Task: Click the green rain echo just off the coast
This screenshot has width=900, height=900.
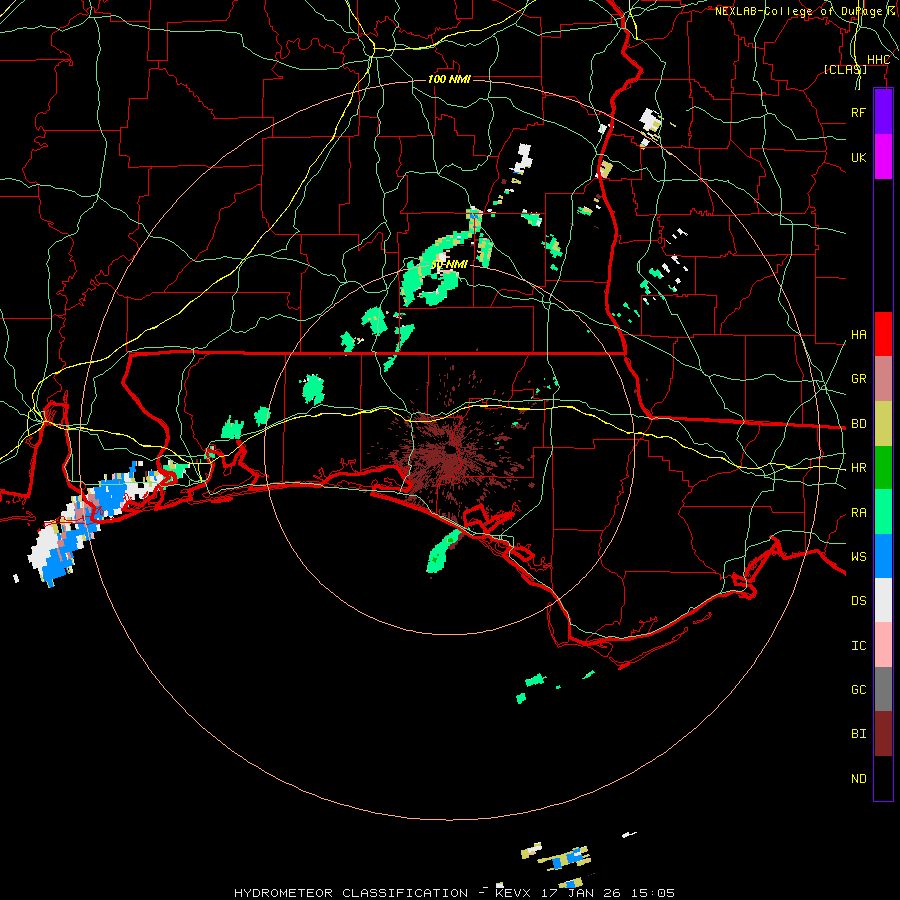Action: [x=444, y=552]
